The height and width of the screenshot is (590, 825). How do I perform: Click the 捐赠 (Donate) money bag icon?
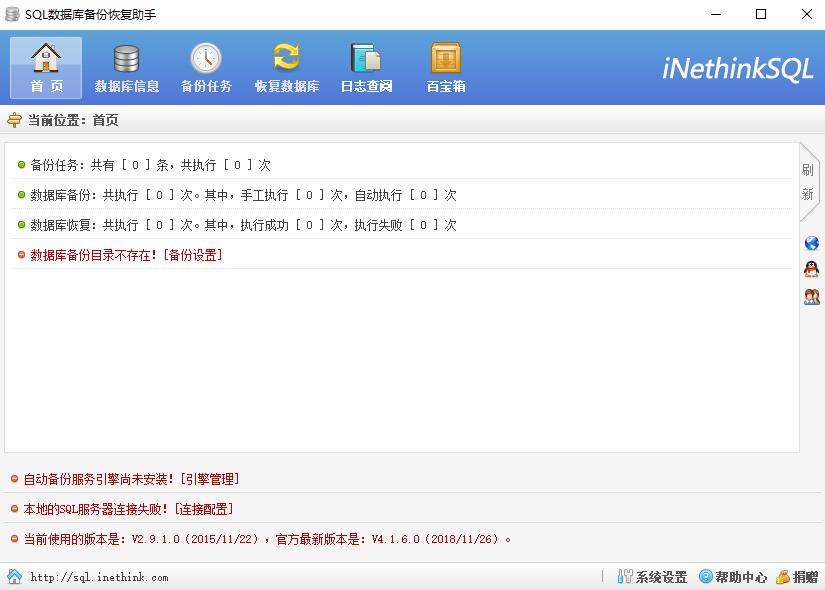point(796,577)
